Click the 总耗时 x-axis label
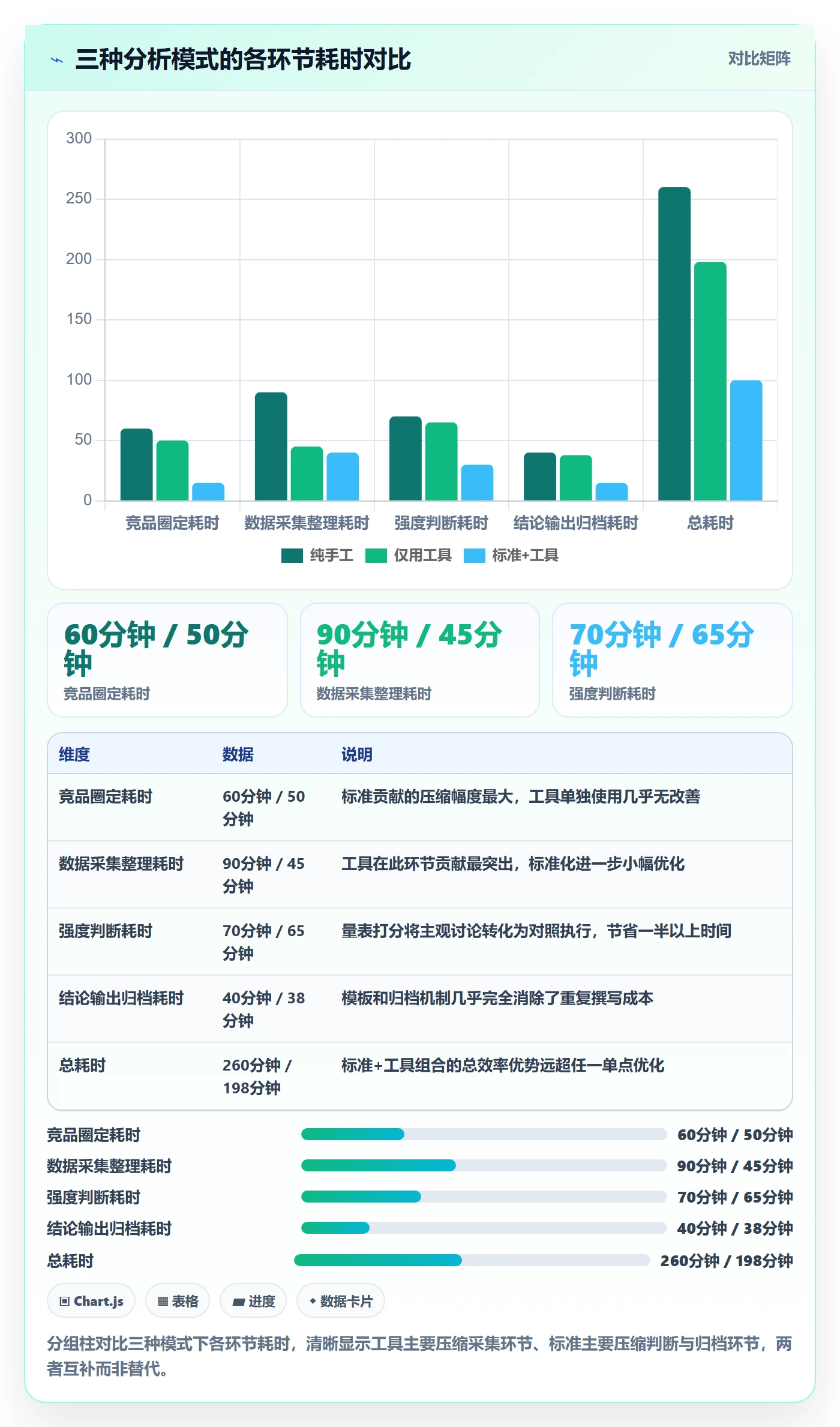Viewport: 840px width, 1427px height. tap(710, 523)
